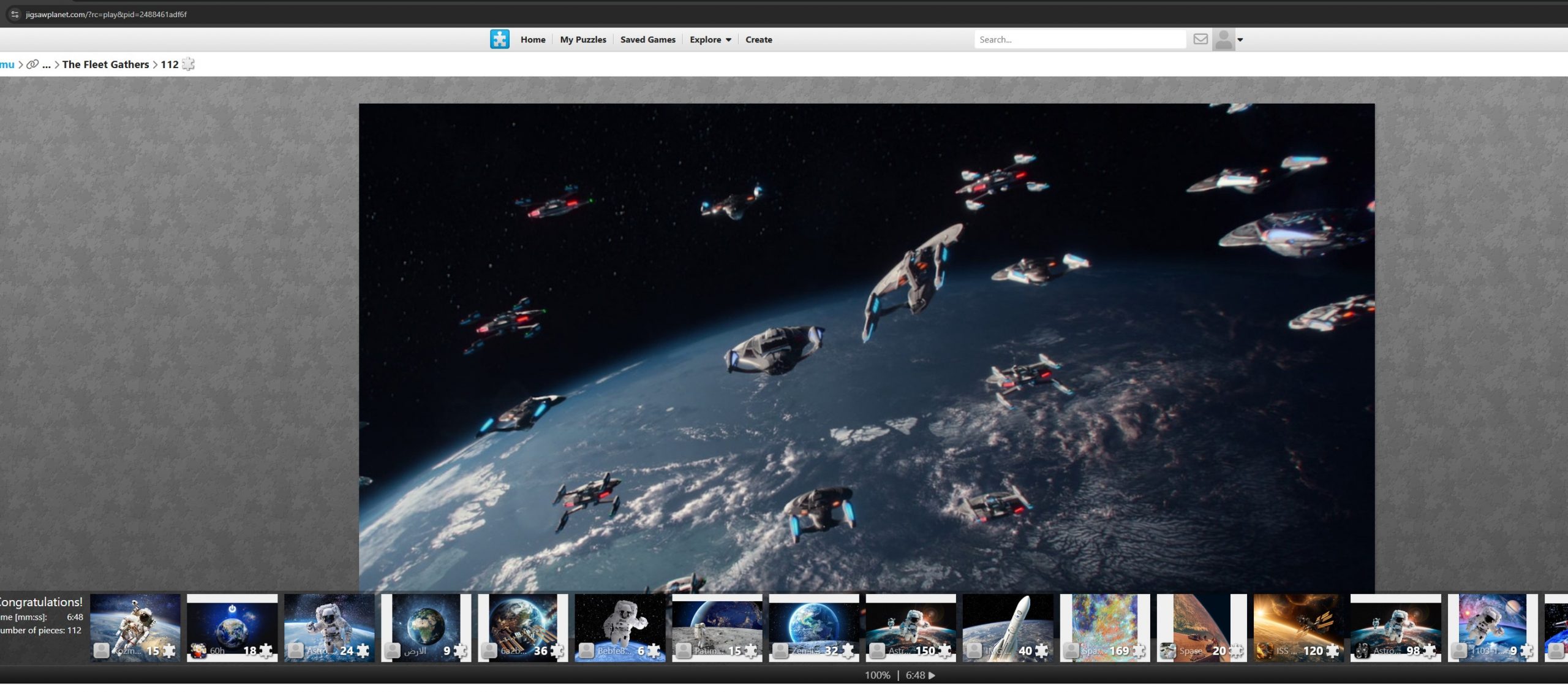Click the author avatar on the ISS 120-piece puzzle
Viewport: 1568px width, 692px height.
click(1264, 651)
